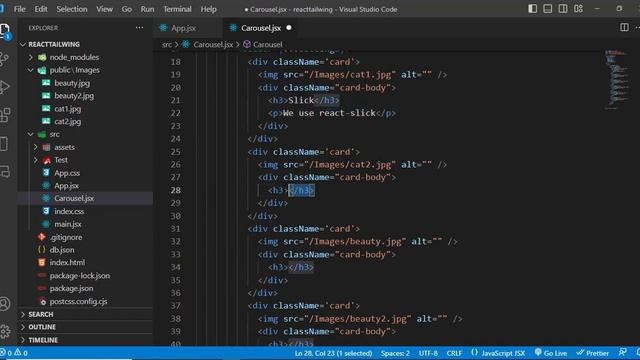
Task: Open db.json file
Action: [x=62, y=250]
